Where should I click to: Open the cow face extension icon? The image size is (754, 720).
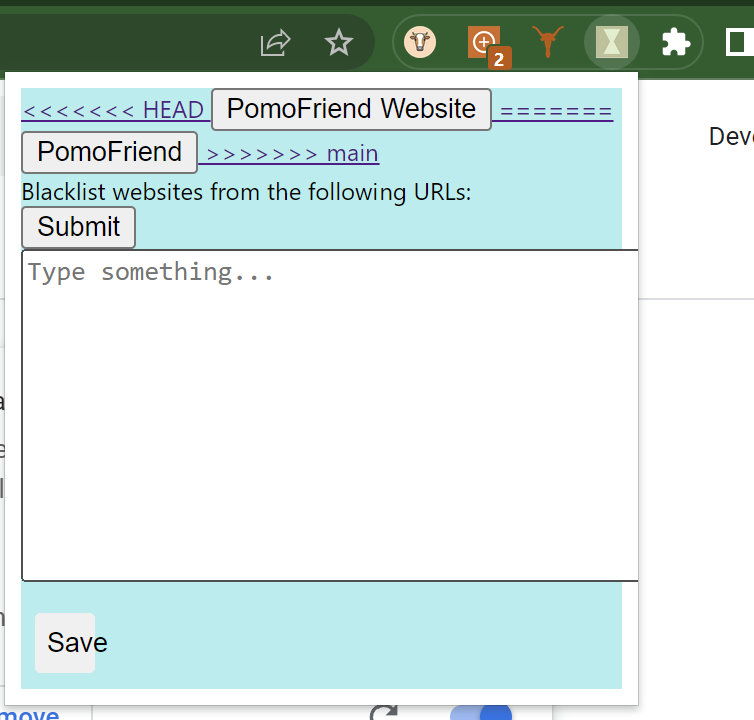coord(420,42)
